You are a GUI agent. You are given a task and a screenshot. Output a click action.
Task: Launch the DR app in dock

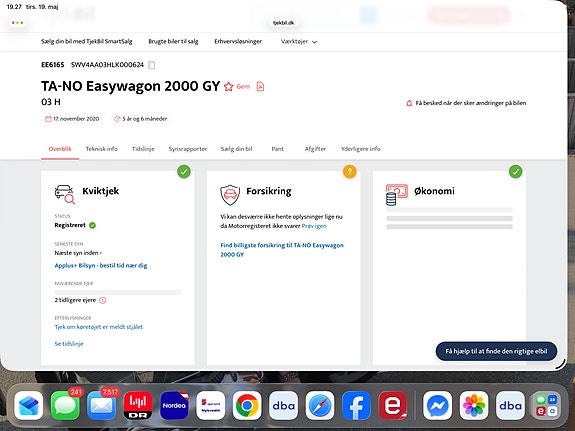[x=138, y=405]
